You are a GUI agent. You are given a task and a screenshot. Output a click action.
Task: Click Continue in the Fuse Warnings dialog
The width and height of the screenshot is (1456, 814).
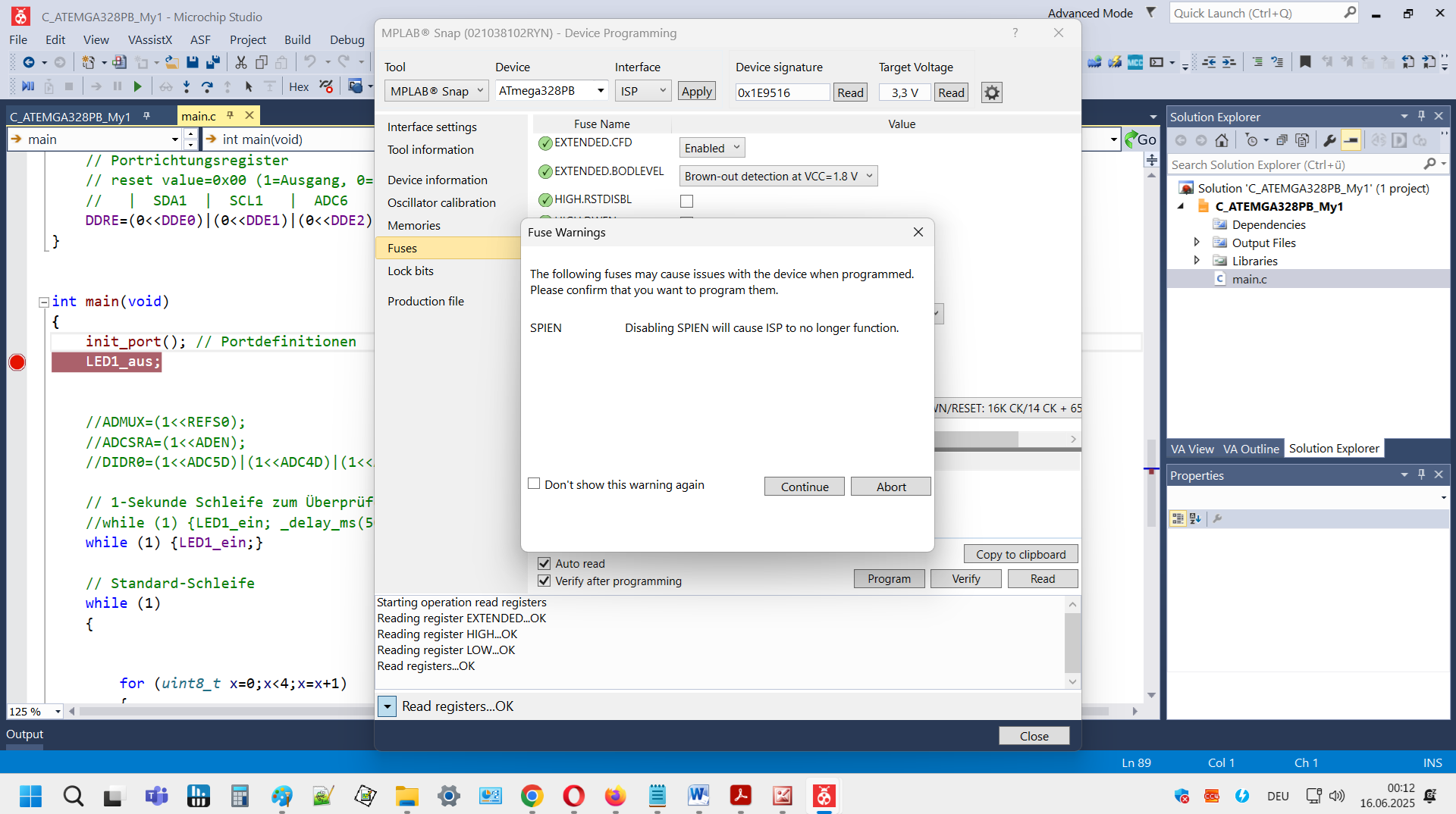[x=804, y=487]
